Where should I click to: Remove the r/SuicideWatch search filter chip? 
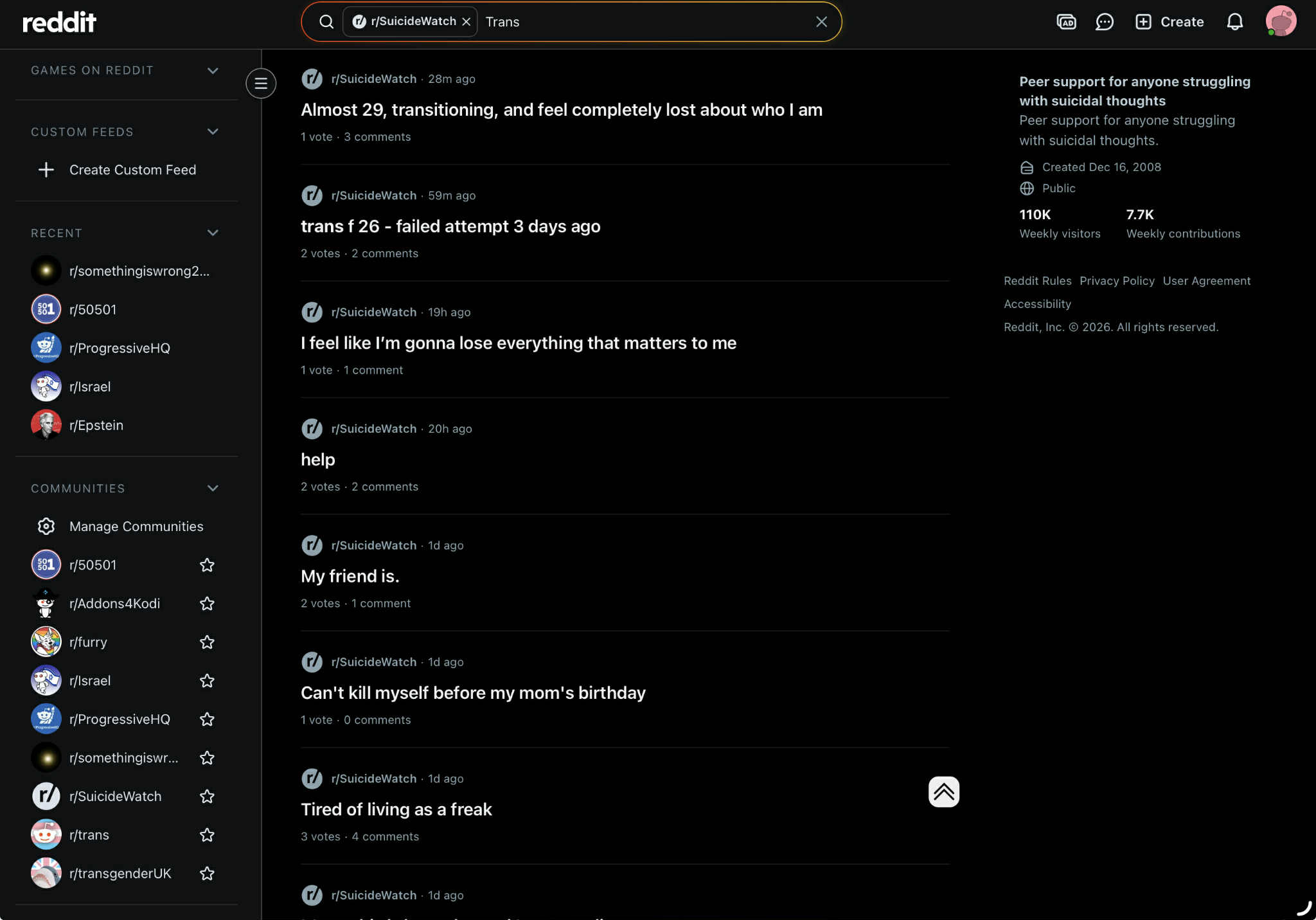tap(467, 22)
